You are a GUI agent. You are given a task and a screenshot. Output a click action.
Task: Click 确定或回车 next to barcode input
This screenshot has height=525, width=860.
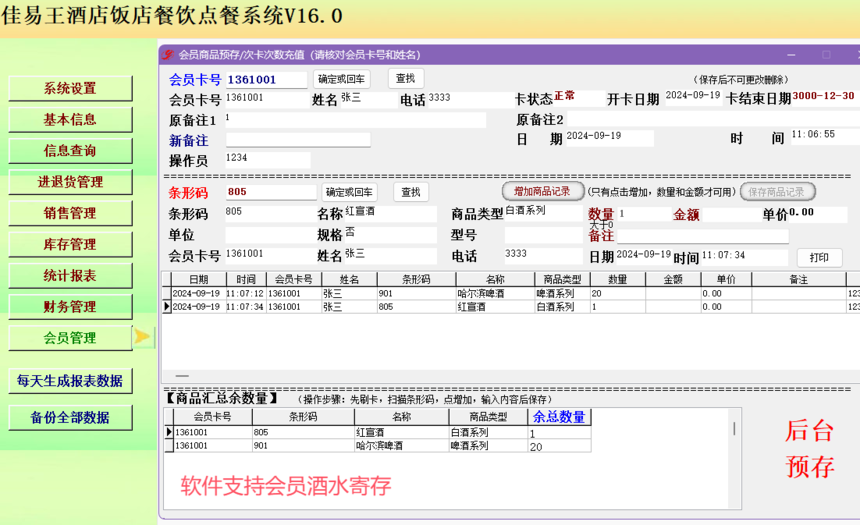tap(349, 192)
